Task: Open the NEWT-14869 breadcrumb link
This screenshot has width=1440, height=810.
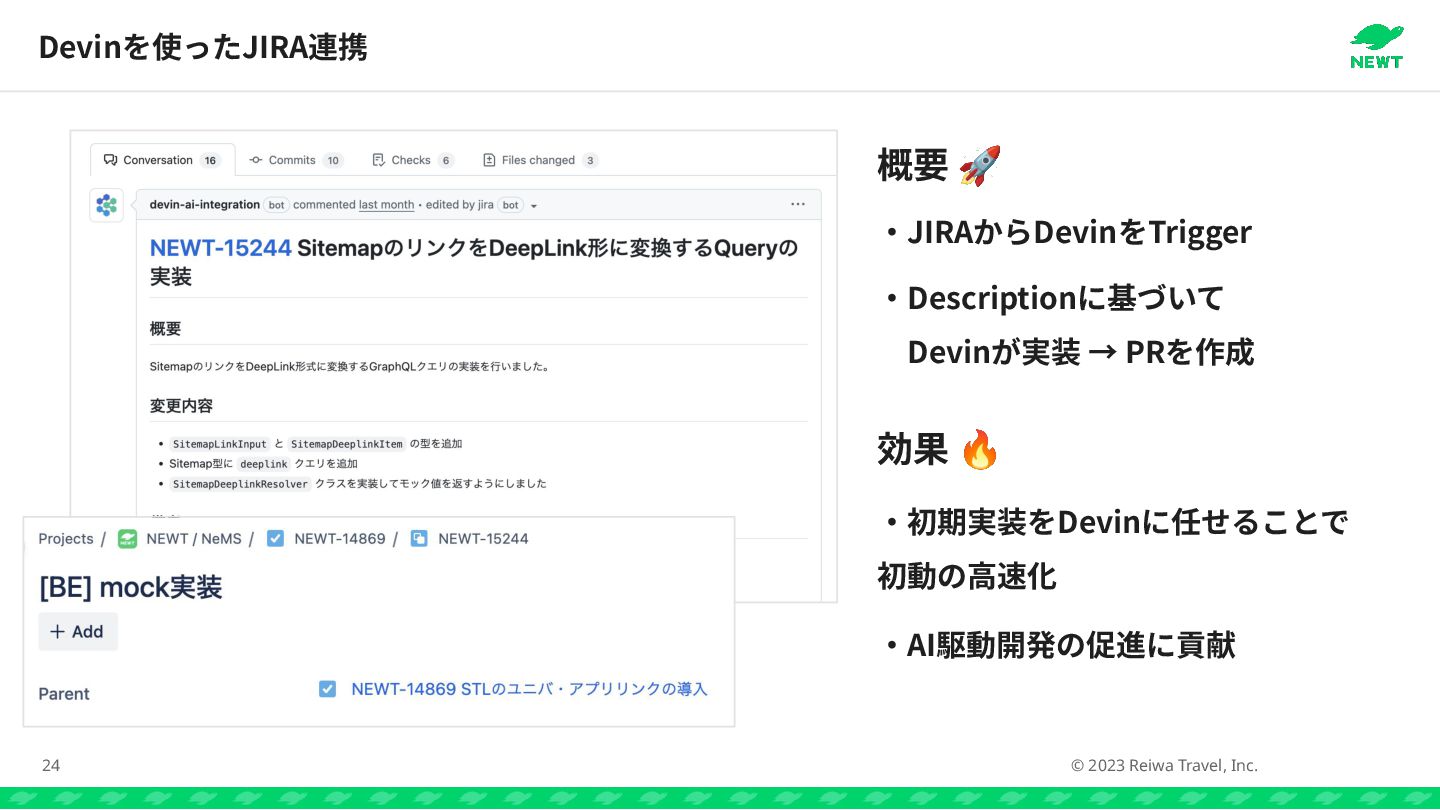Action: [x=340, y=538]
